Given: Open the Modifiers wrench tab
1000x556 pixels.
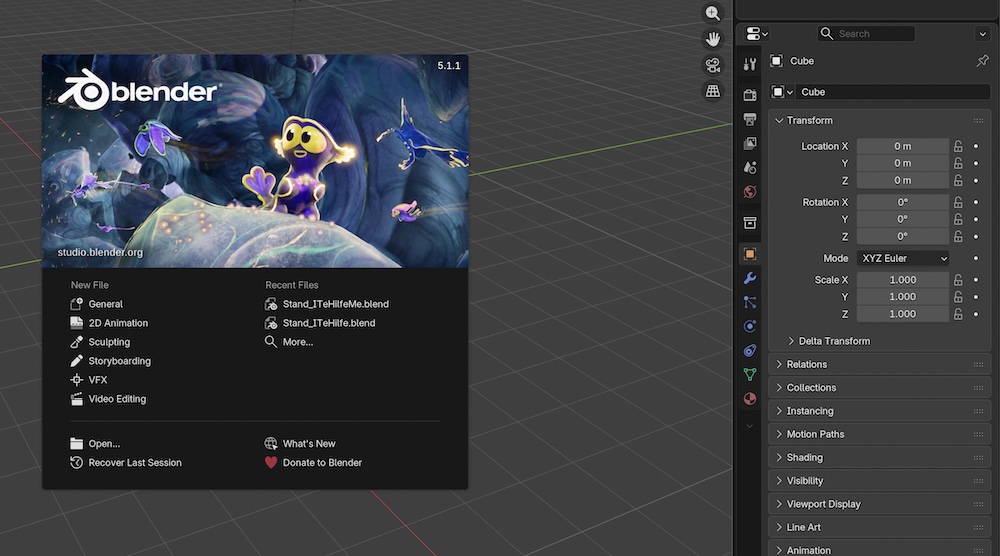Looking at the screenshot, I should coord(750,278).
